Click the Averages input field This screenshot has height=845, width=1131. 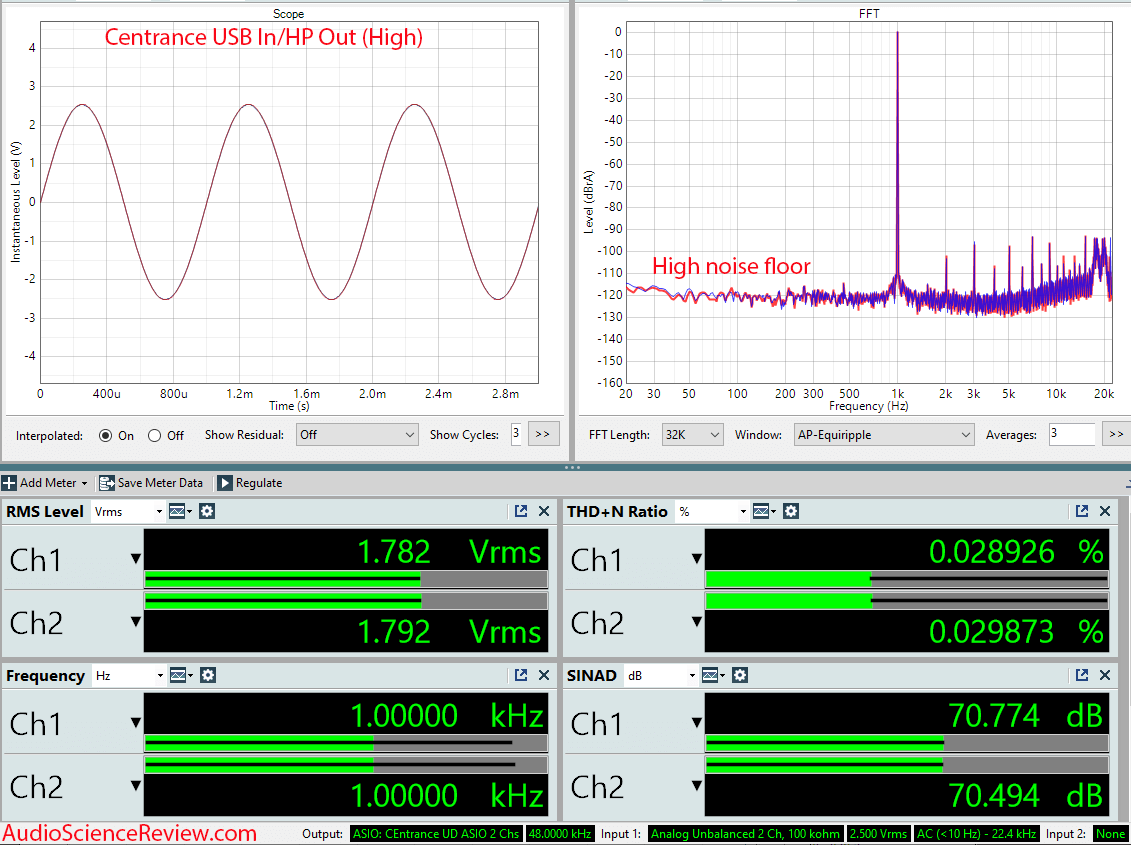[1071, 434]
